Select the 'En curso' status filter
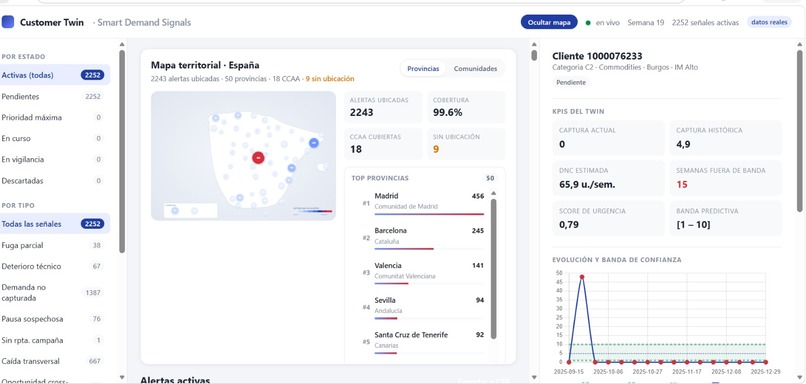Viewport: 806px width, 384px height. (55, 138)
